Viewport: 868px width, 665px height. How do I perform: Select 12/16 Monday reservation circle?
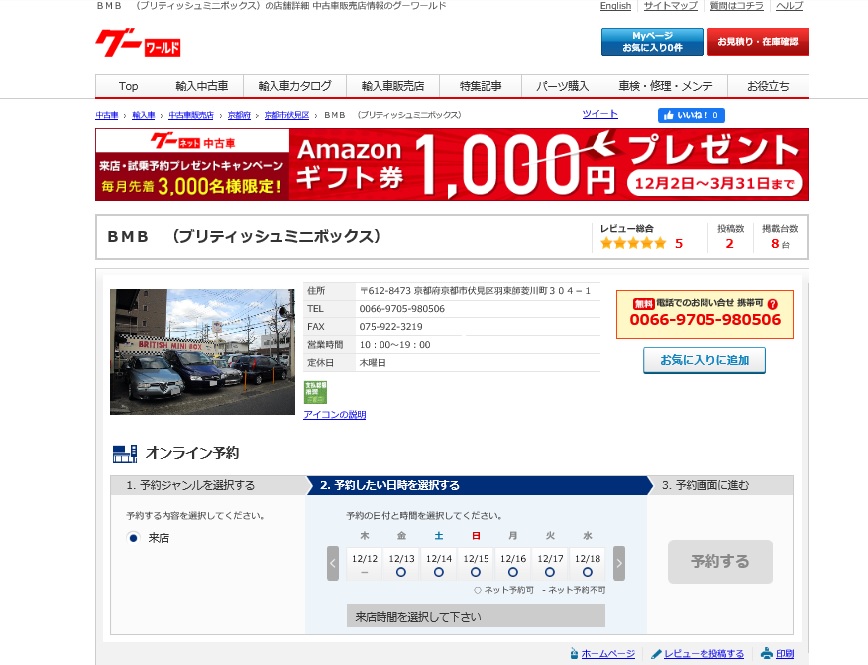click(513, 573)
